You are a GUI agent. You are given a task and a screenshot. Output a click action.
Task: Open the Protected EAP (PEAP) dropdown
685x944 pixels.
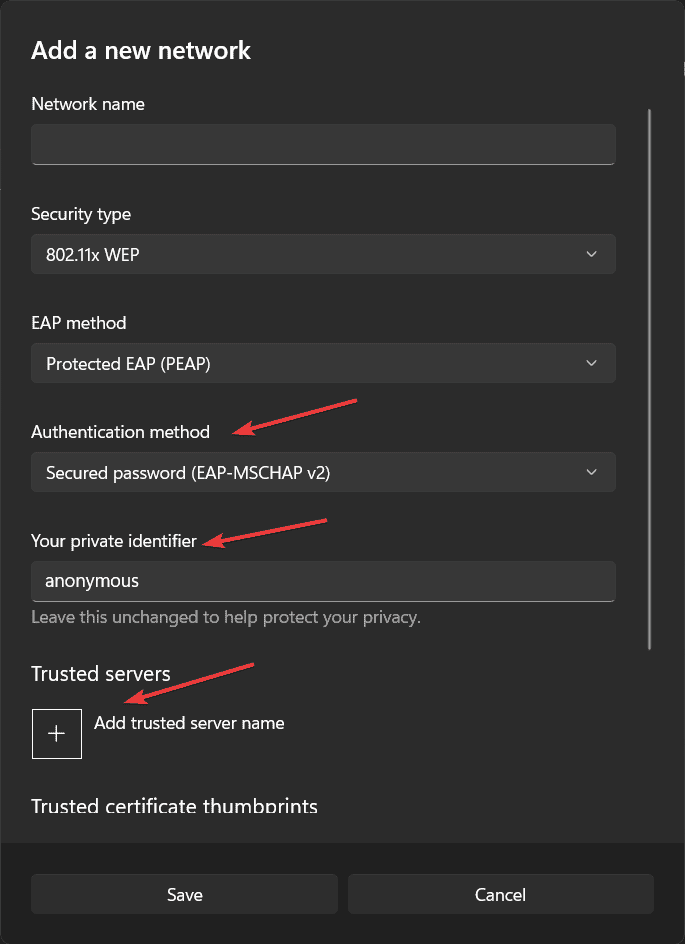point(323,363)
